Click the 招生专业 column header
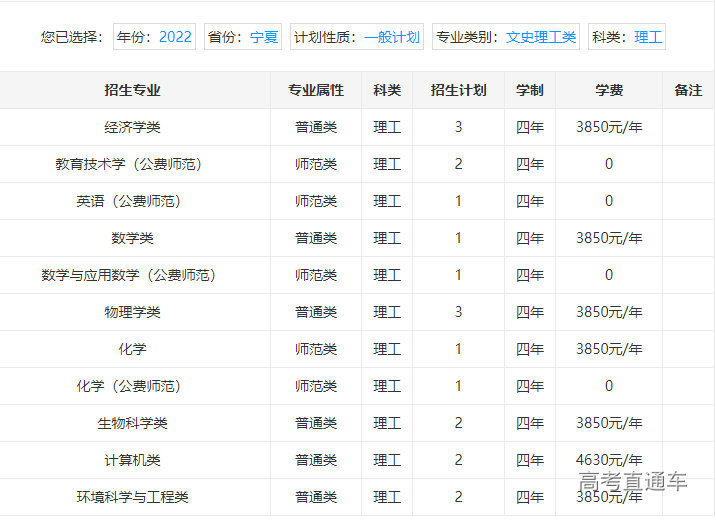The image size is (716, 521). pos(132,90)
